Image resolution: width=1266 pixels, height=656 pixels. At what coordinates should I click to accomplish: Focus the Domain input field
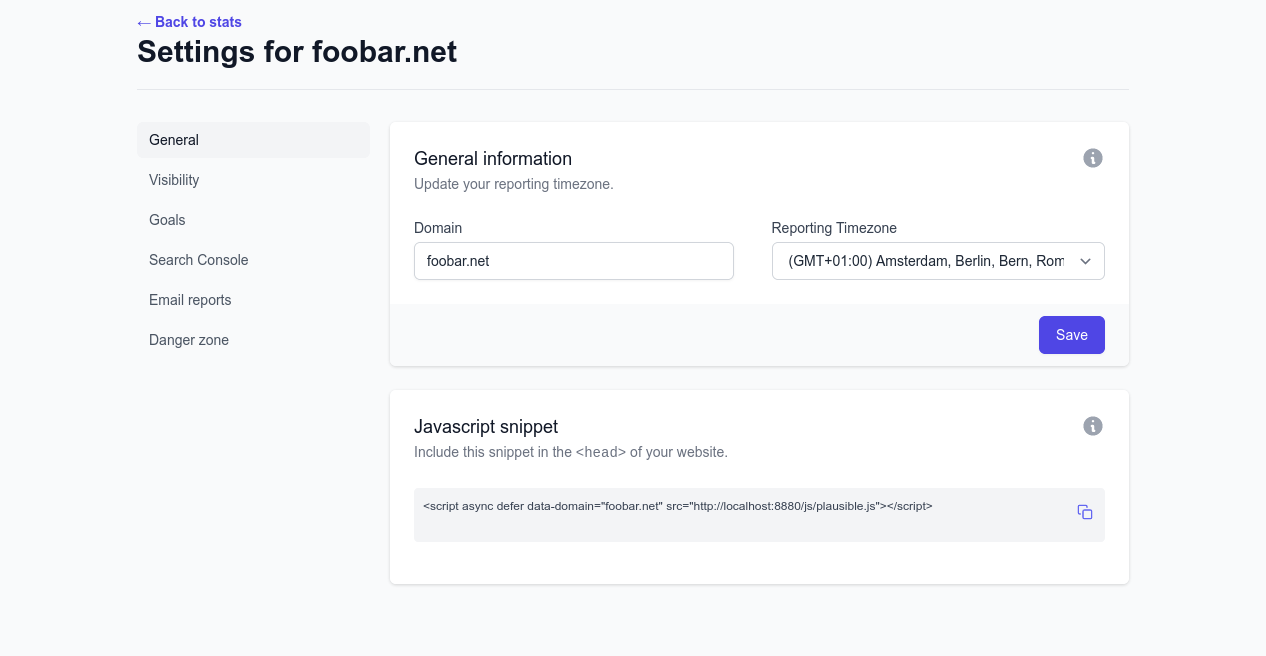pos(573,261)
